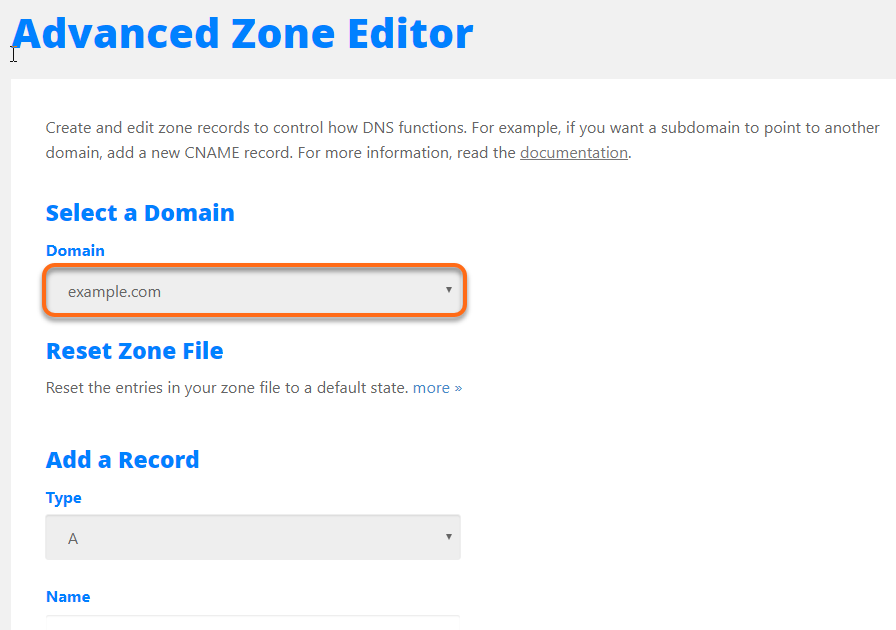
Task: Click the 'Add a Record' heading
Action: coord(122,459)
